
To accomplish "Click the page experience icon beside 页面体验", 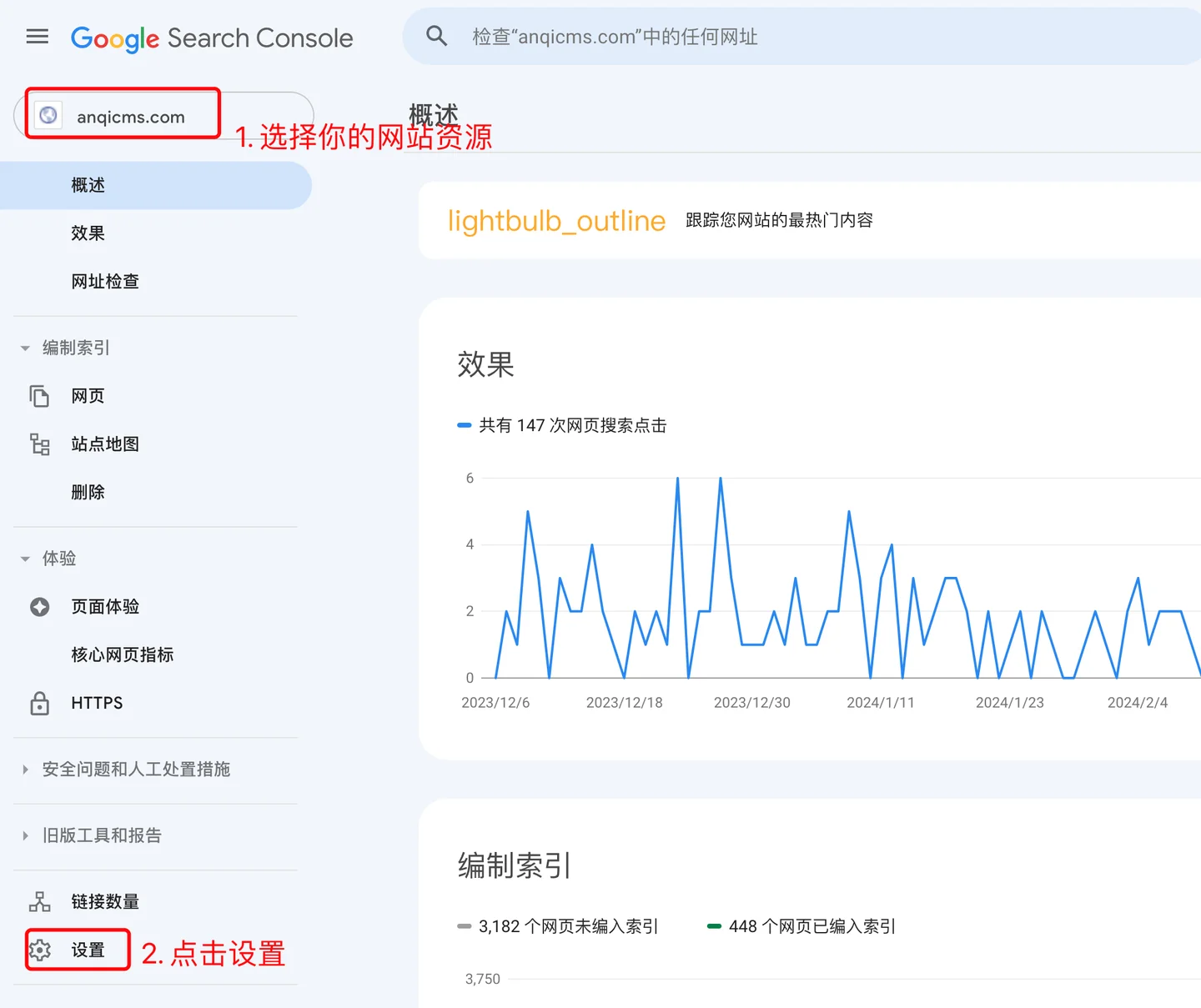I will 39,607.
